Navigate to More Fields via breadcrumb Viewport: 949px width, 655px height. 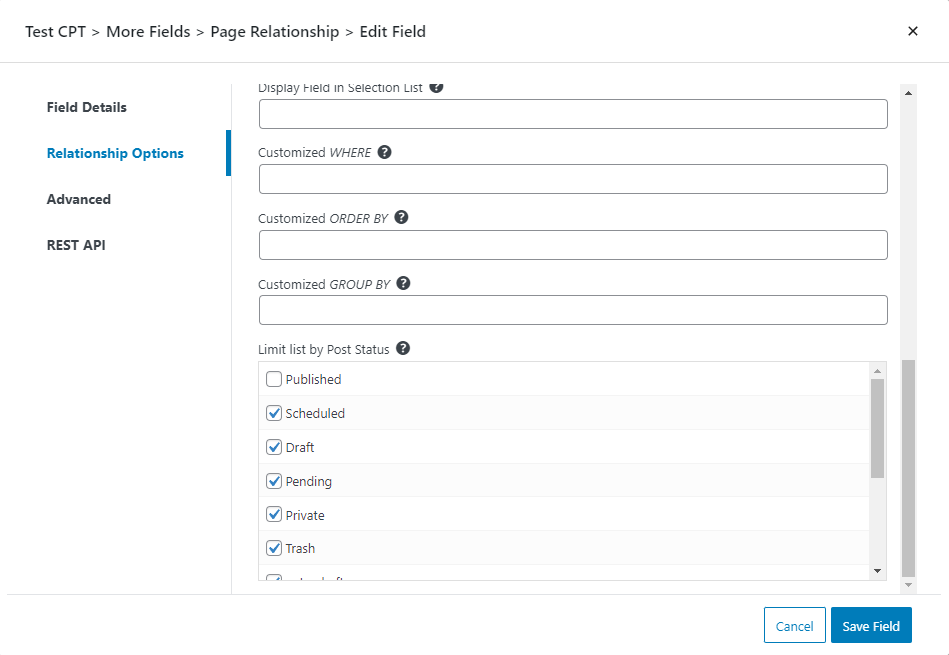[x=148, y=31]
